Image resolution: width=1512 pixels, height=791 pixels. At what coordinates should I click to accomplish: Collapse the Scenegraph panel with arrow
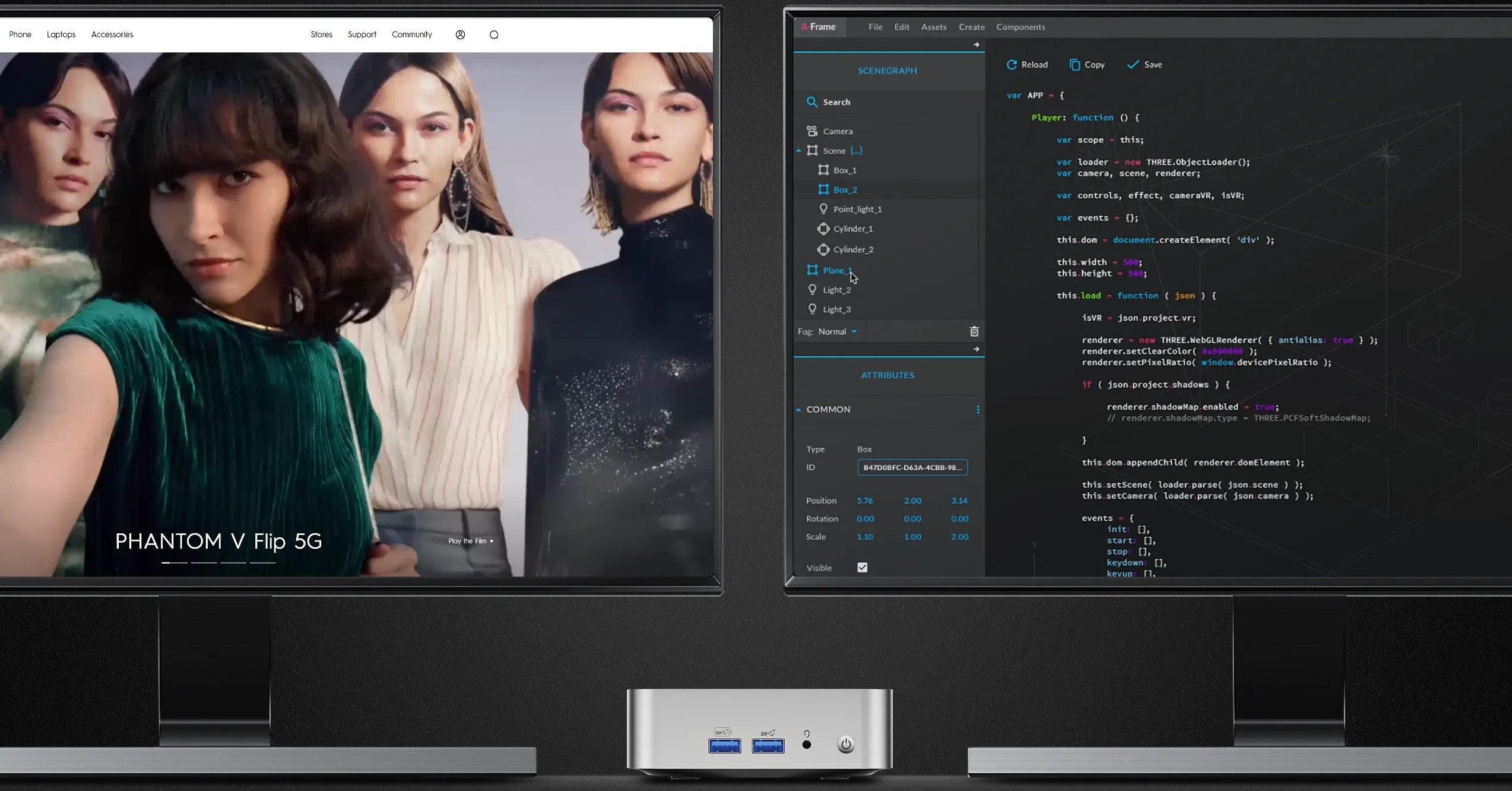[976, 45]
